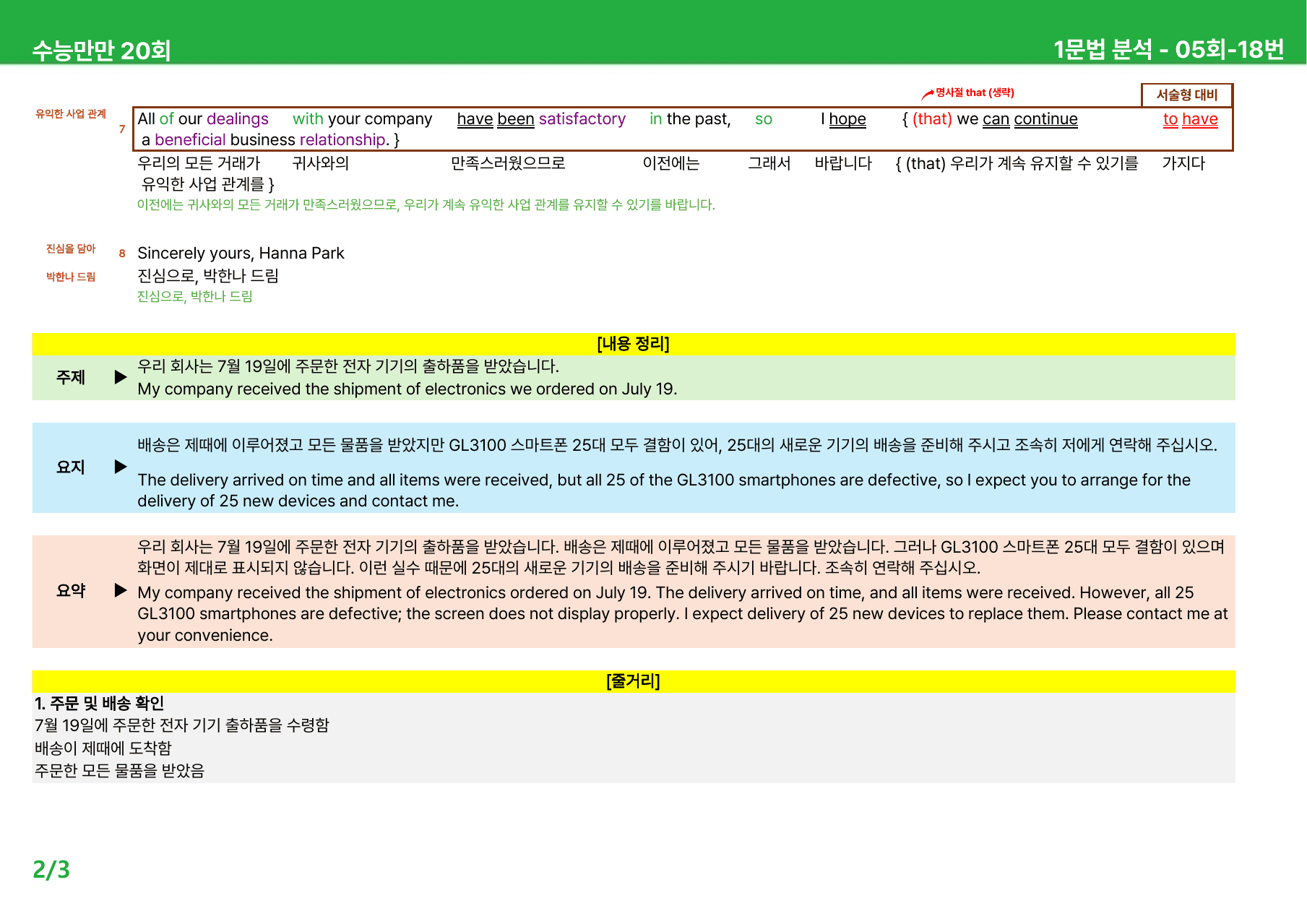Screen dimensions: 1307x924
Task: Click the line '7월 19일에 주문한 전자 기기 출하품을 수령함'
Action: pyautogui.click(x=182, y=725)
